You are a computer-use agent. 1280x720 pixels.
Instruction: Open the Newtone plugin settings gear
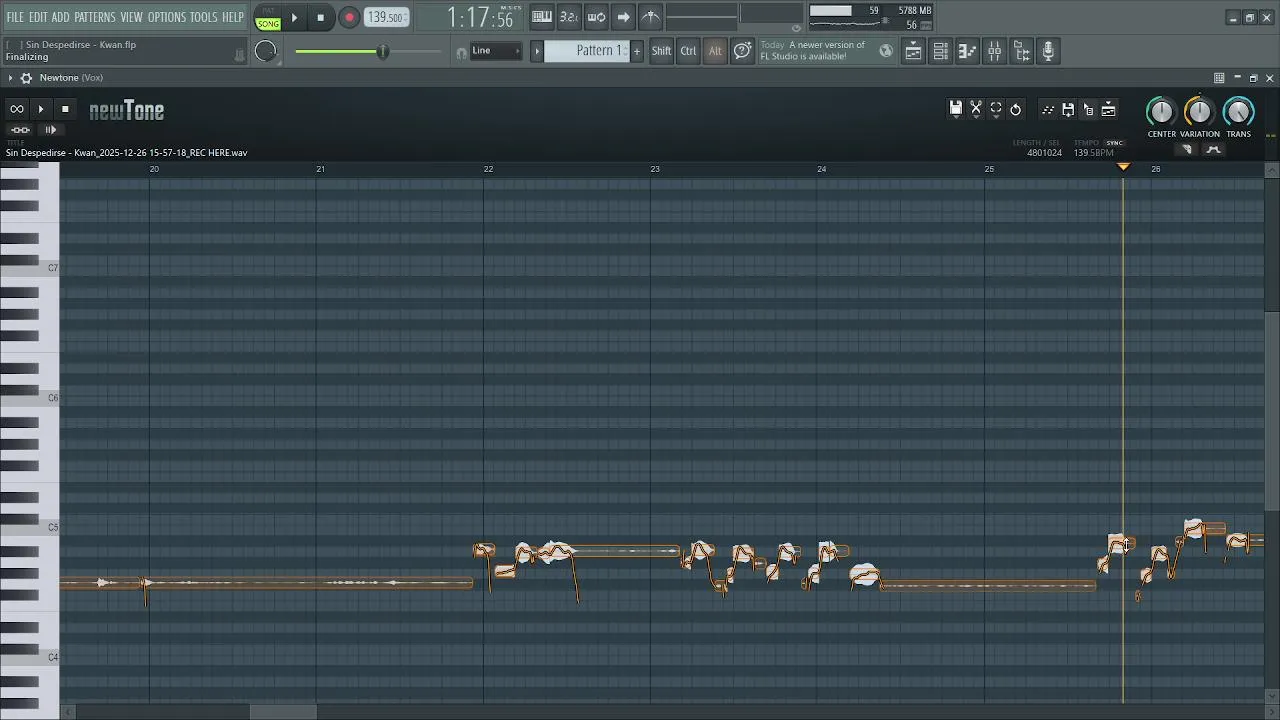click(26, 78)
